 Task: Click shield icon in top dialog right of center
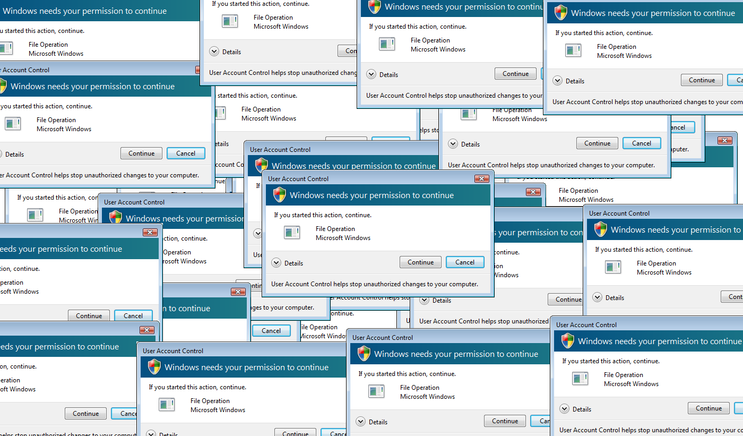point(374,7)
